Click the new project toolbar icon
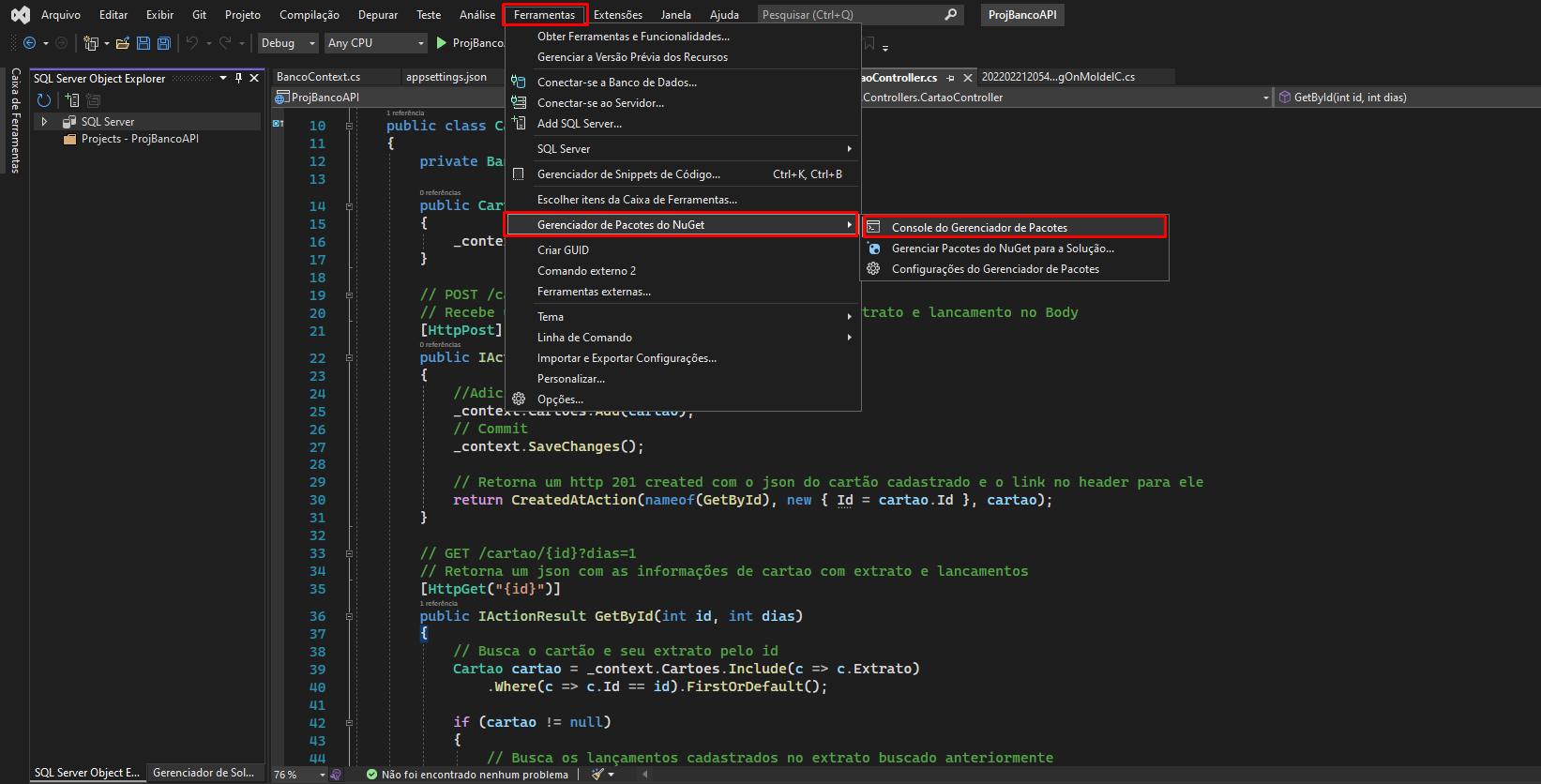Screen dimensions: 1541x784 (x=91, y=43)
